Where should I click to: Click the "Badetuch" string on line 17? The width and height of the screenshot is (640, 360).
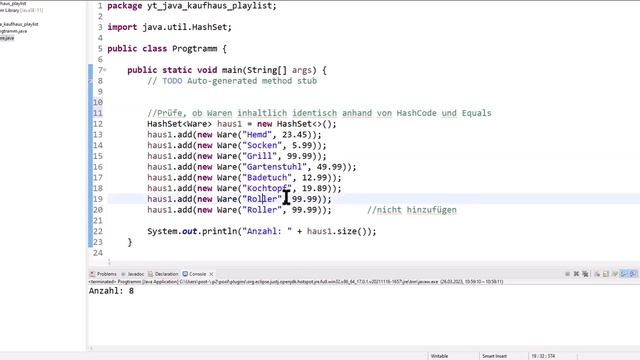[x=267, y=178]
